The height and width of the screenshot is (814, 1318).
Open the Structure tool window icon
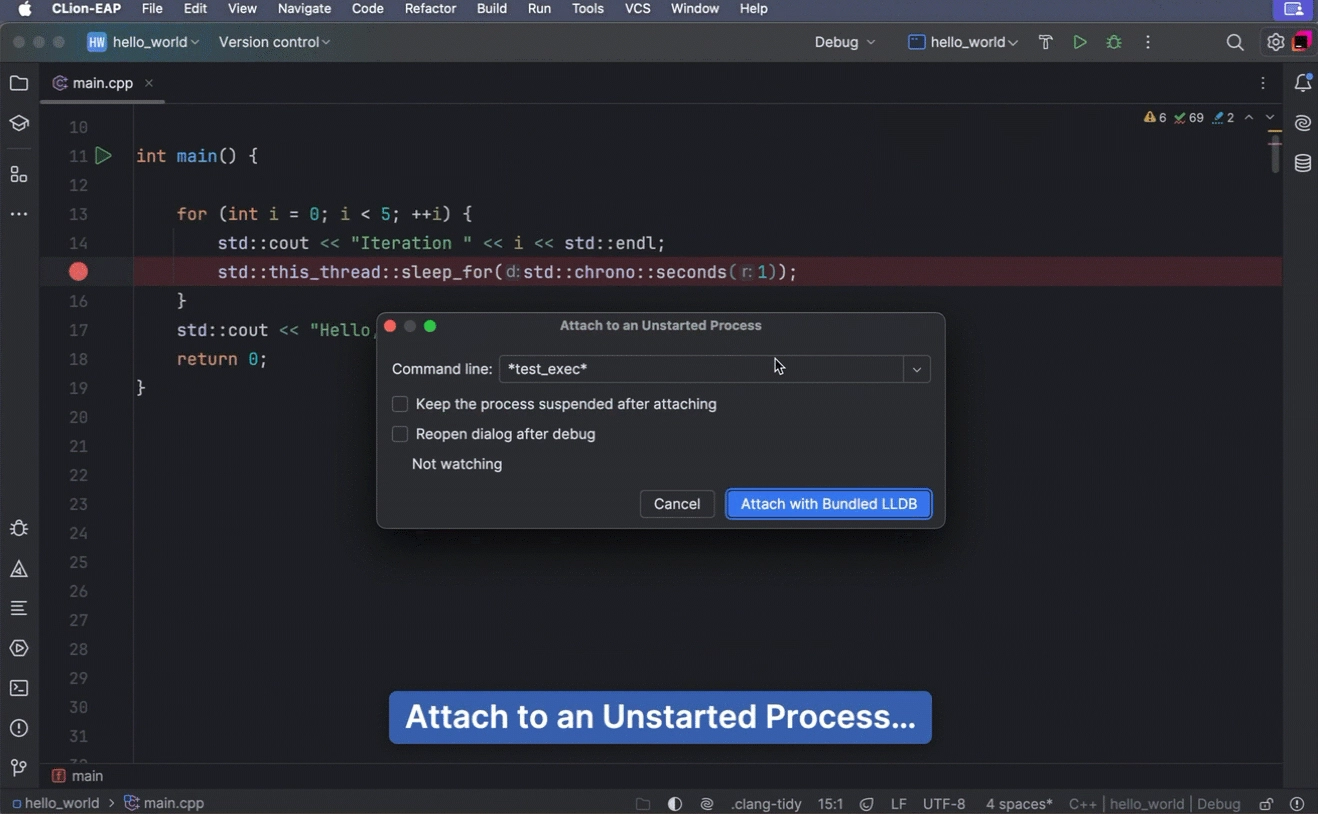[x=19, y=175]
